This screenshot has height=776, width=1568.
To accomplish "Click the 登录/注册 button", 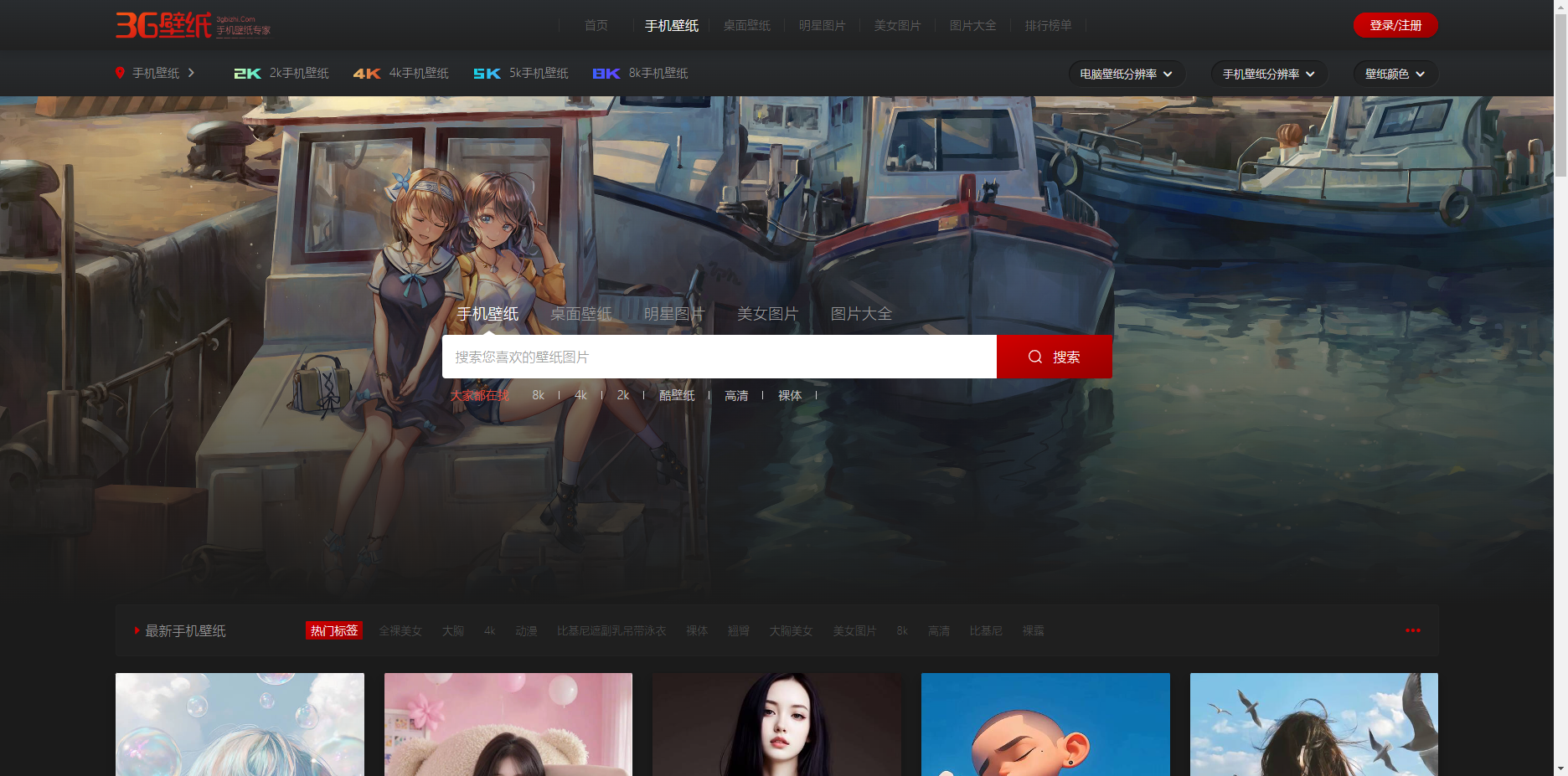I will click(x=1395, y=25).
